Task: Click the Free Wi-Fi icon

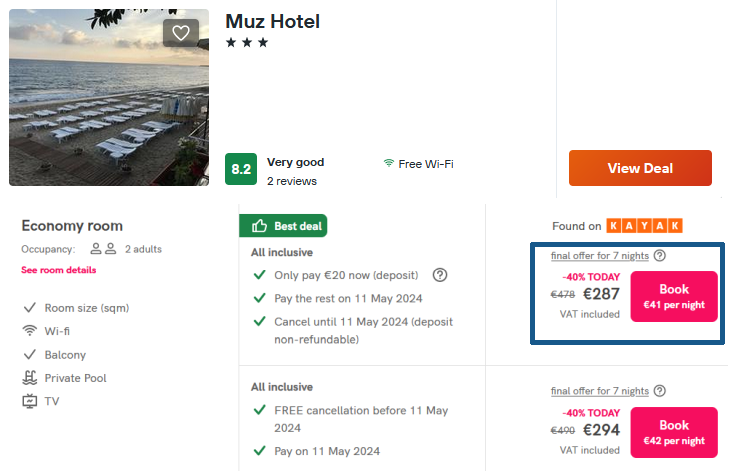Action: pyautogui.click(x=388, y=163)
